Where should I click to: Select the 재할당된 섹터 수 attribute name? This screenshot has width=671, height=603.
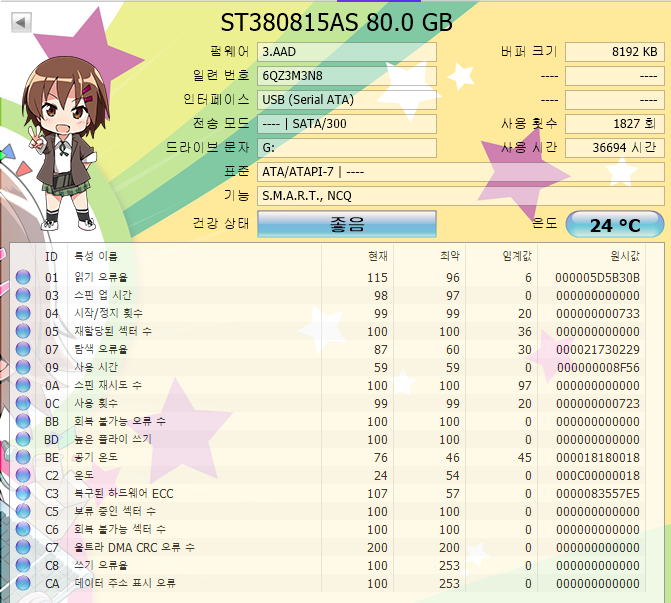point(113,331)
